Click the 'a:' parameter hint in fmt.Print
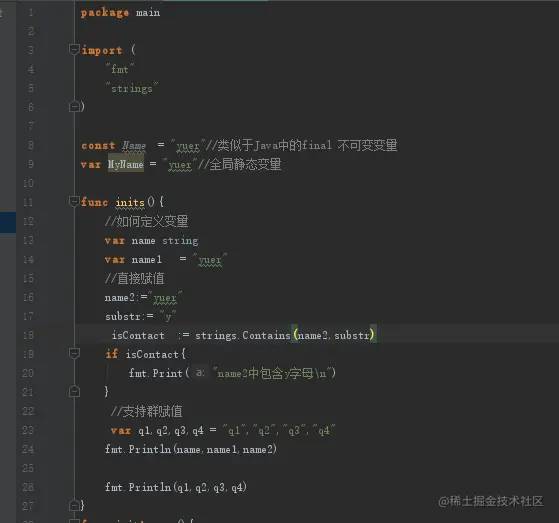The height and width of the screenshot is (523, 559). [x=200, y=373]
